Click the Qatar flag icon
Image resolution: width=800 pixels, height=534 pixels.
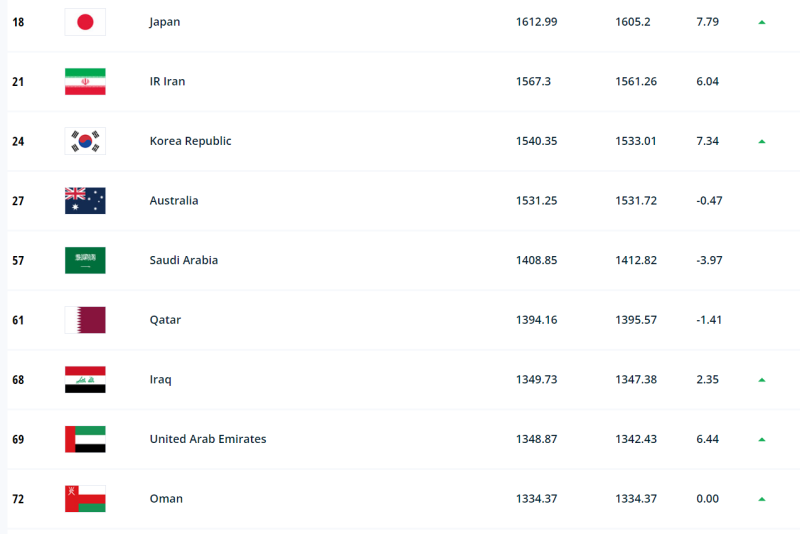(x=85, y=320)
